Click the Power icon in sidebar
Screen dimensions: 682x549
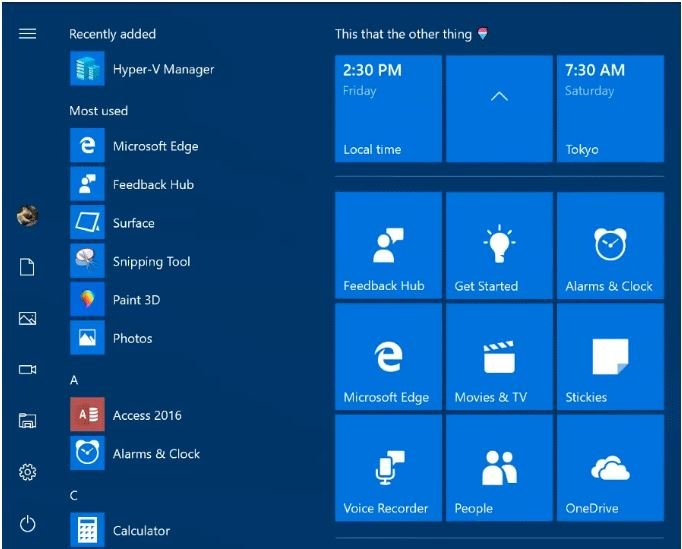[x=27, y=524]
